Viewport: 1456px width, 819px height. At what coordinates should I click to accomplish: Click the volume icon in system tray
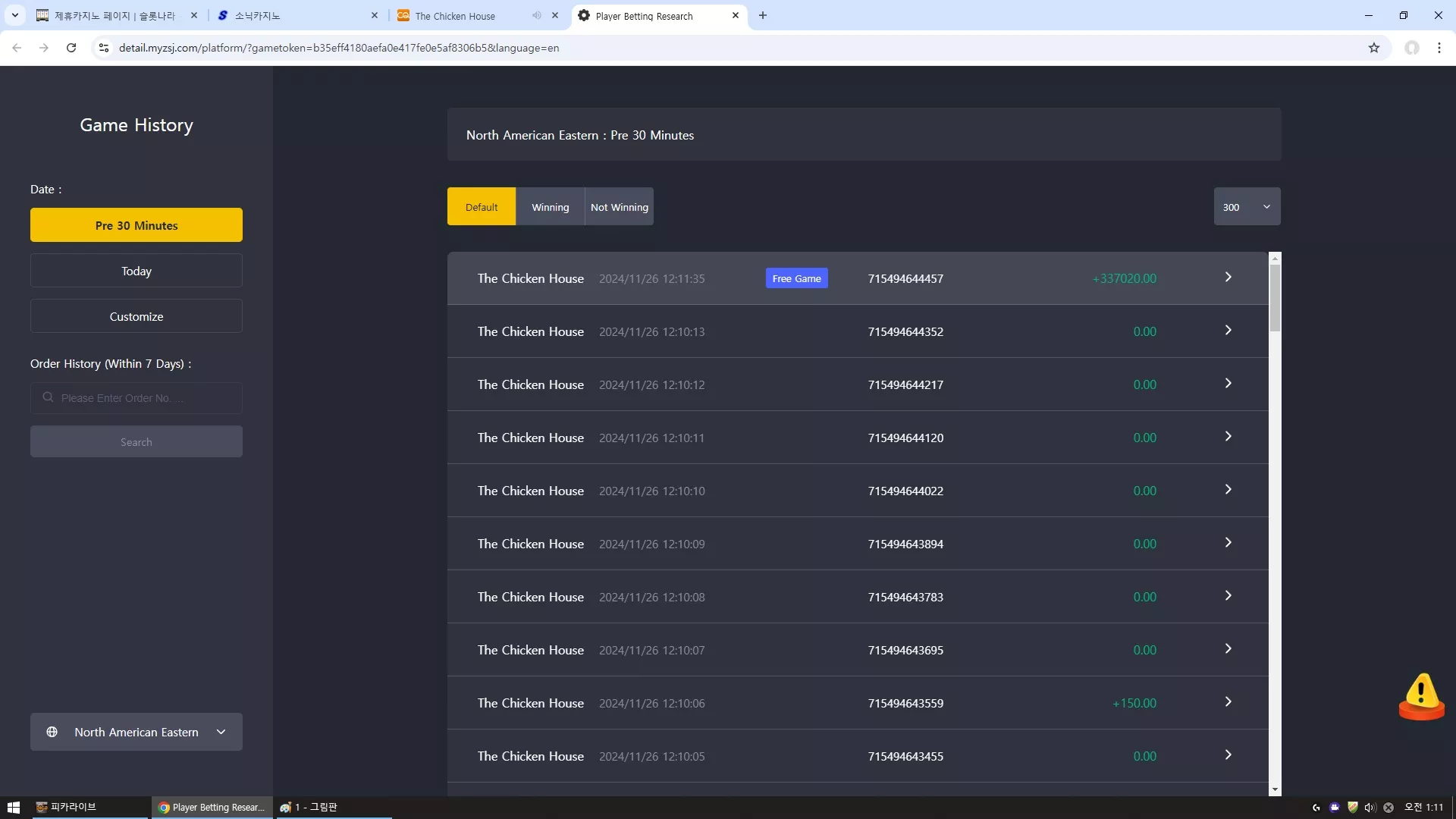pyautogui.click(x=1370, y=808)
